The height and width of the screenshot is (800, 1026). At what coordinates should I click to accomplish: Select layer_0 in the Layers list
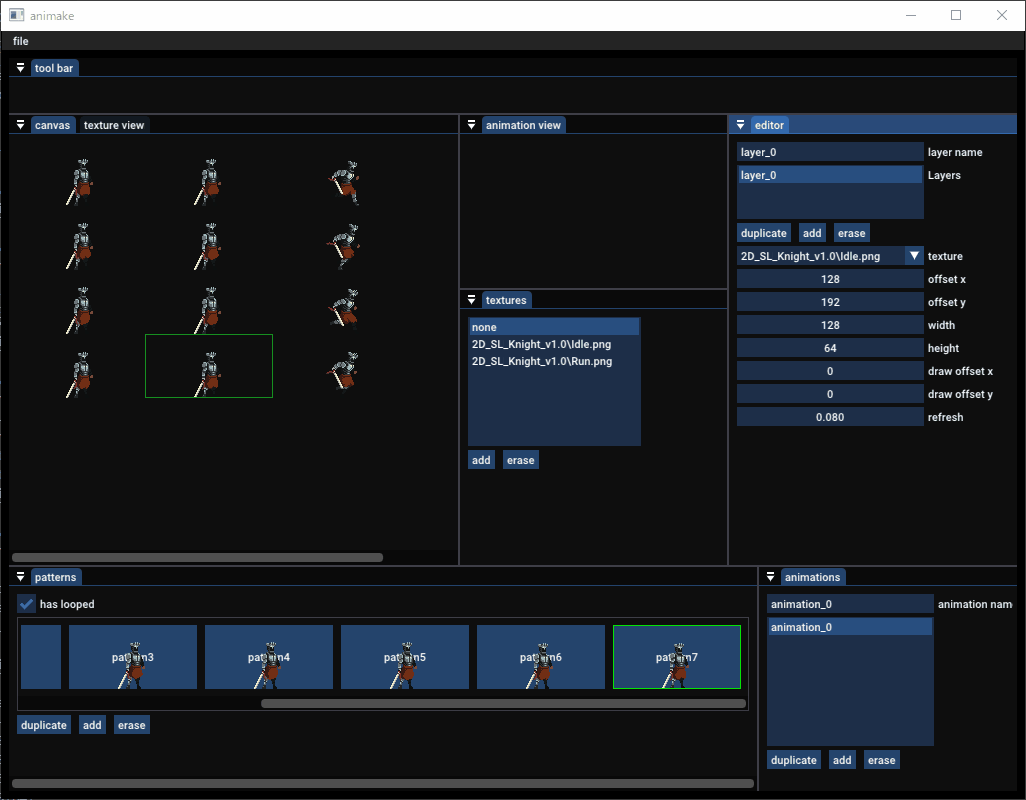tap(830, 175)
